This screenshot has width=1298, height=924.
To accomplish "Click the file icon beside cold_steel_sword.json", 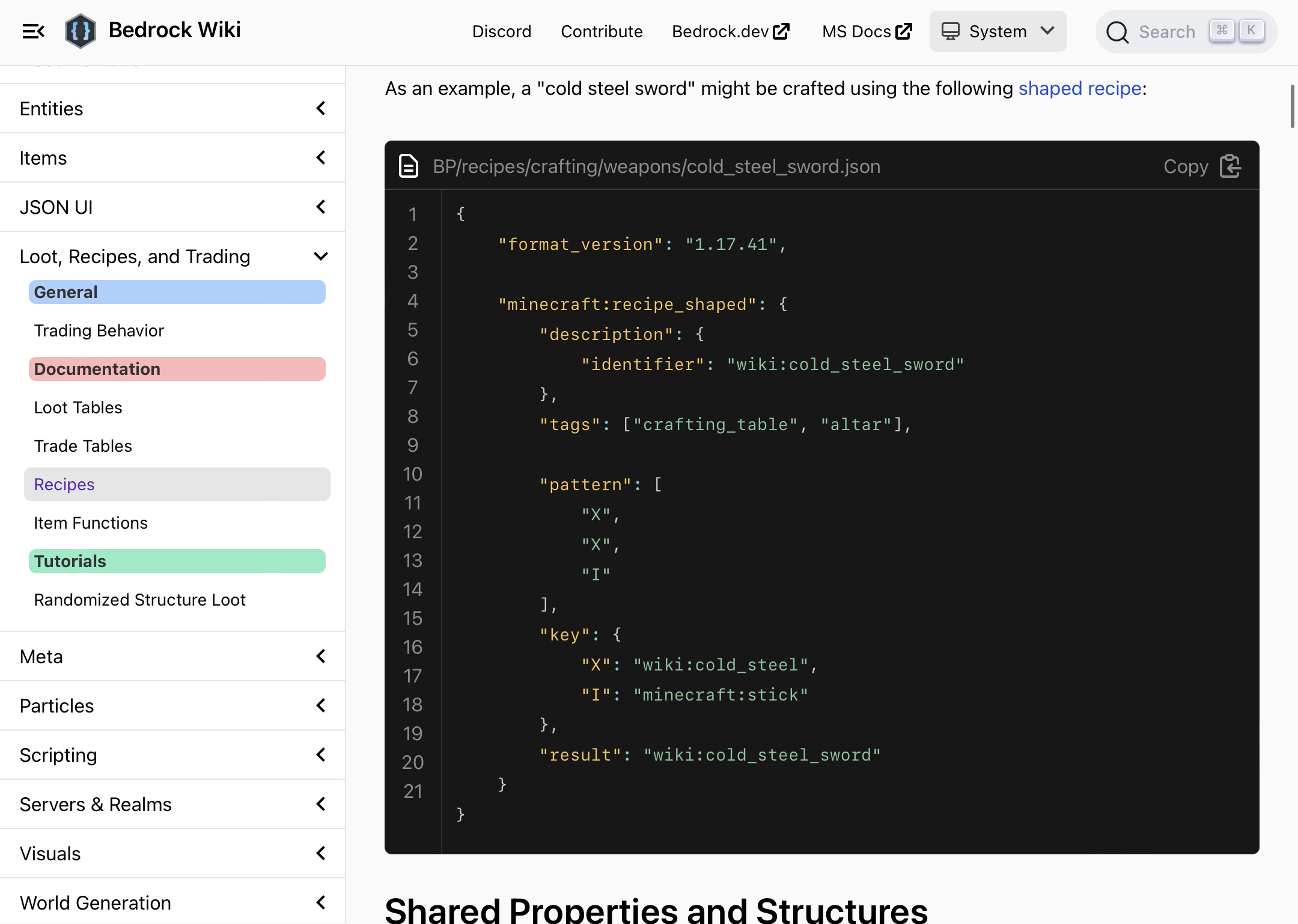I will tap(409, 166).
